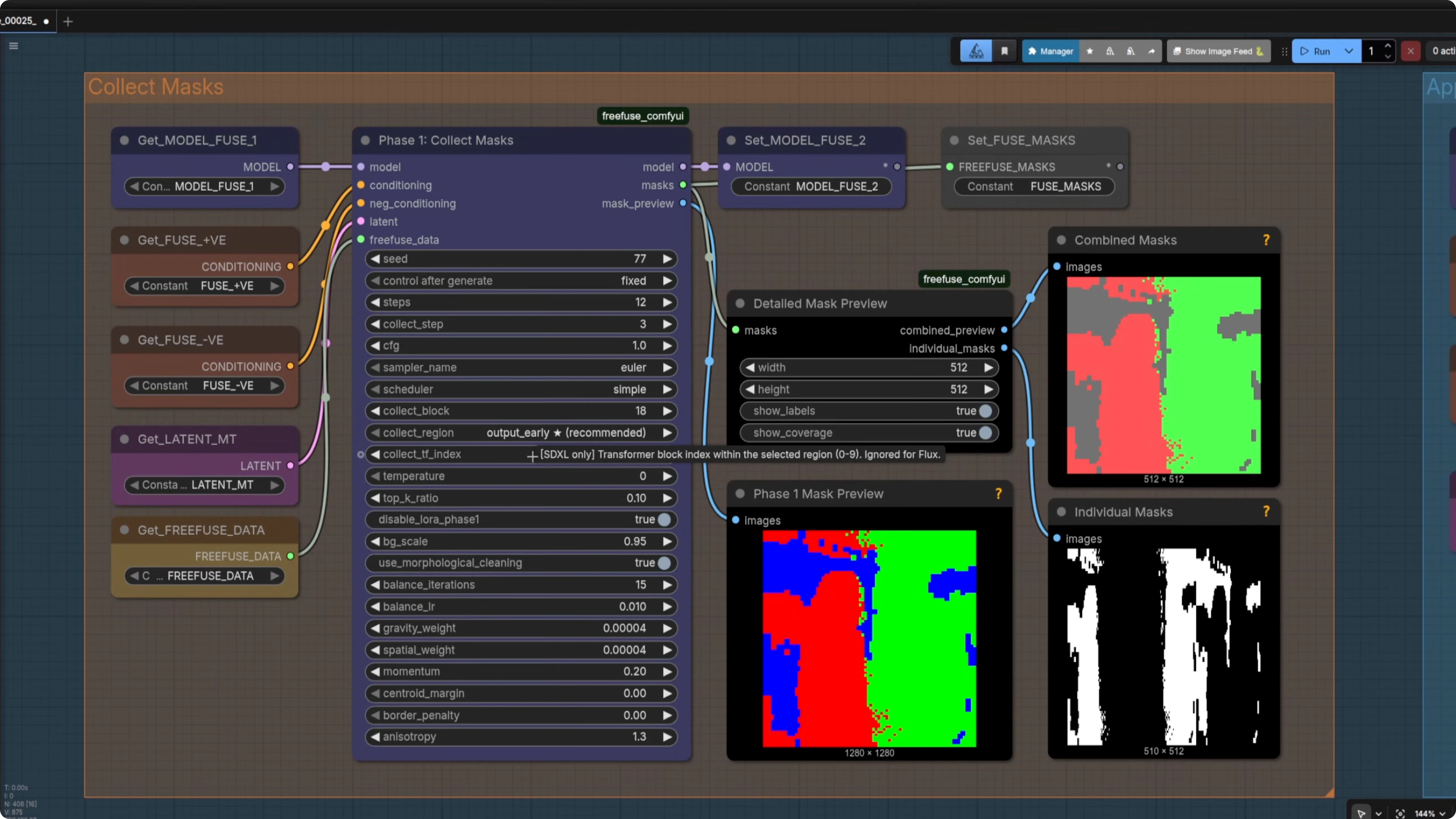Select the _00025_ workflow tab
The image size is (1456, 819).
point(20,21)
